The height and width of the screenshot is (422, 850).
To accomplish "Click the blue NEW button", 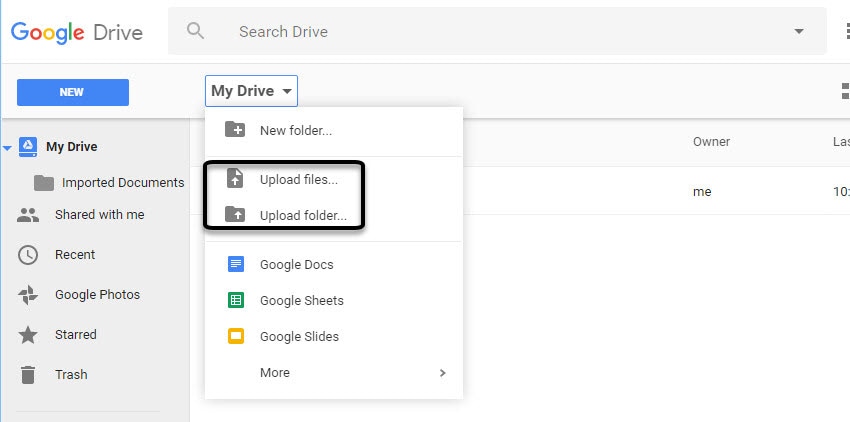I will click(x=73, y=92).
